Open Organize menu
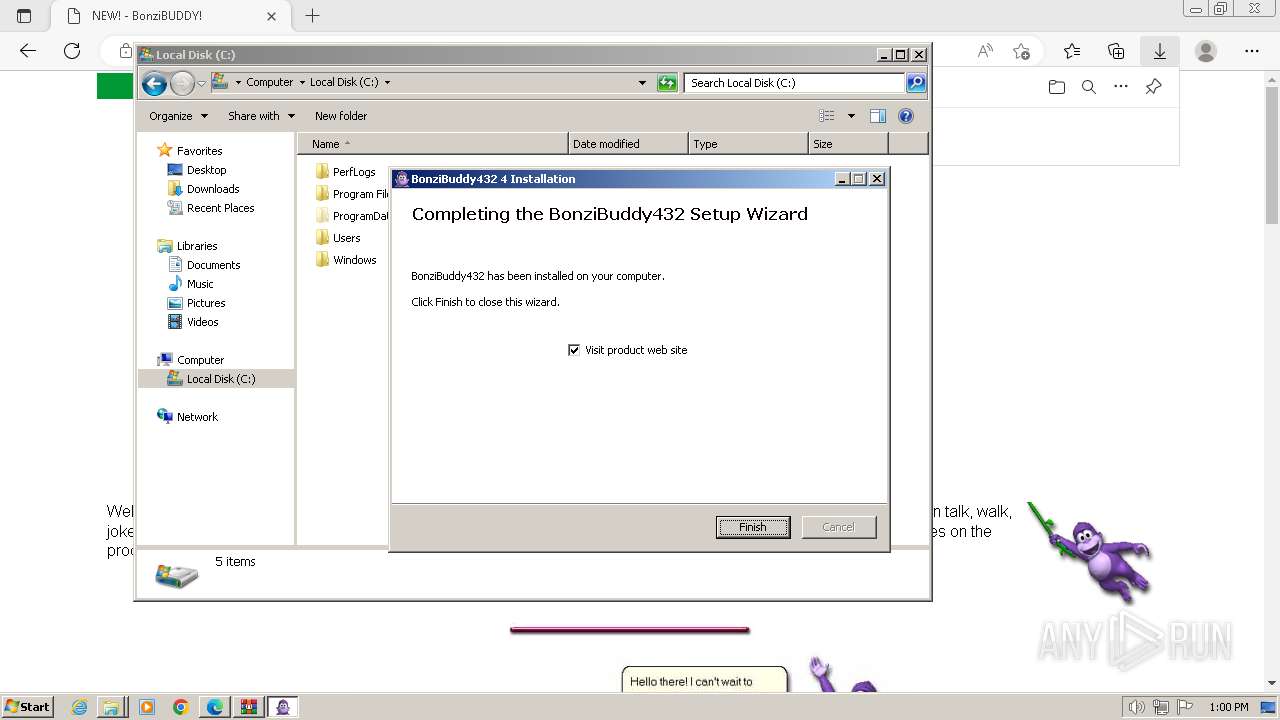This screenshot has width=1280, height=720. tap(178, 116)
